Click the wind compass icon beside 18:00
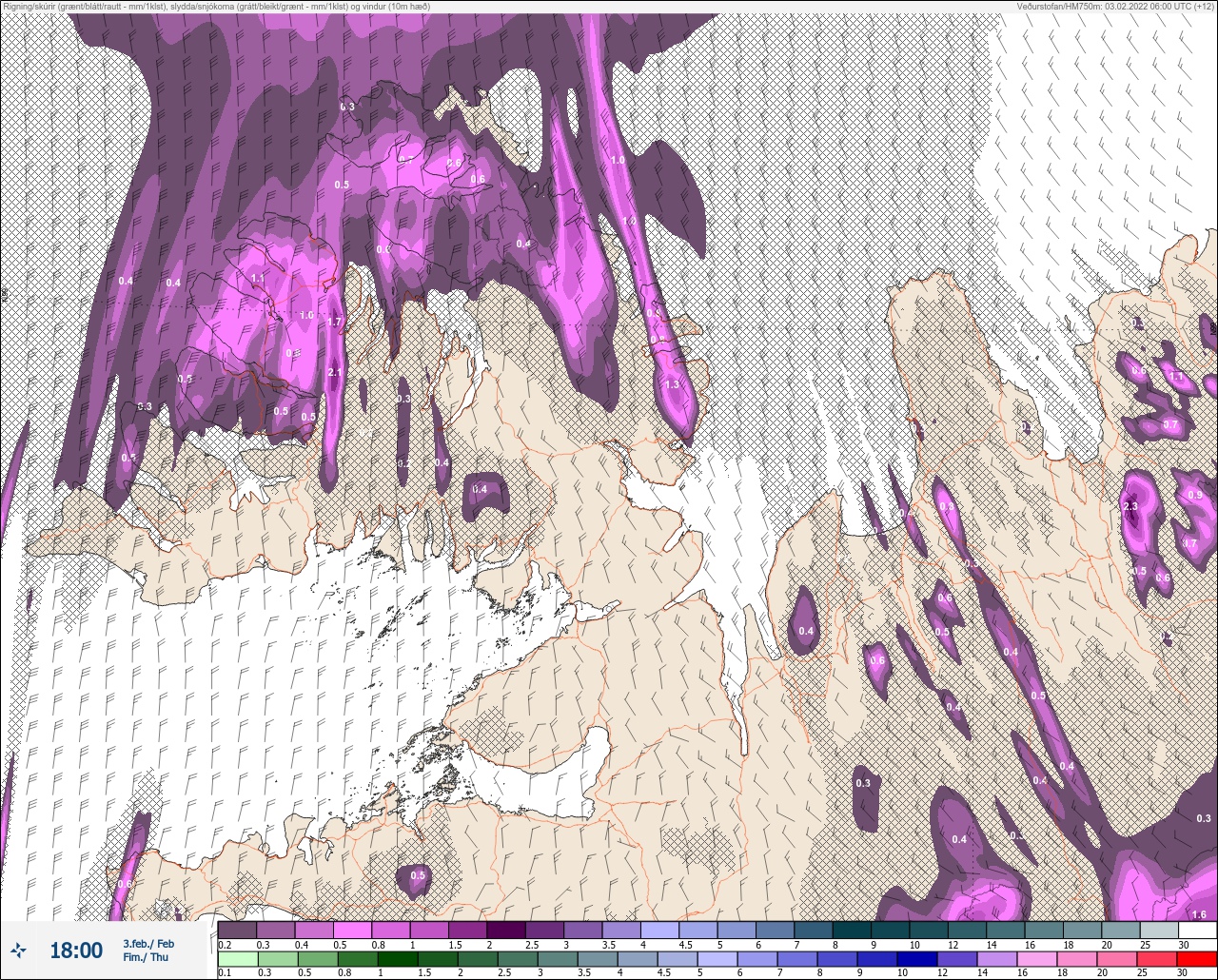Viewport: 1218px width, 980px height. [18, 950]
